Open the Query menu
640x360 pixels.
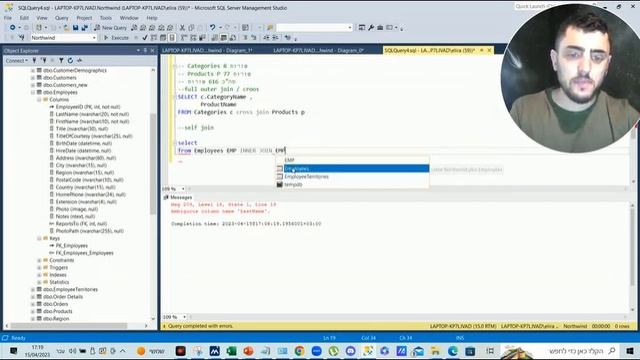click(x=62, y=18)
